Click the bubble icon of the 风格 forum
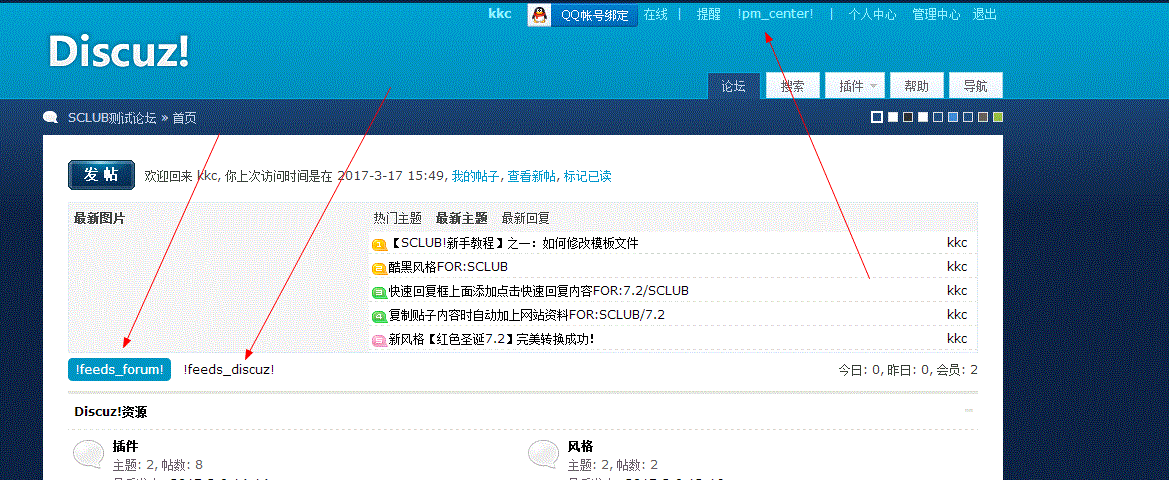 (543, 455)
